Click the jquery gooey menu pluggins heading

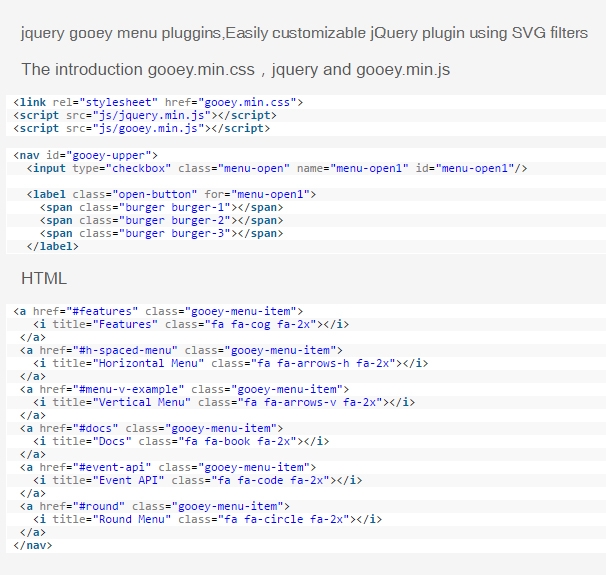point(304,33)
